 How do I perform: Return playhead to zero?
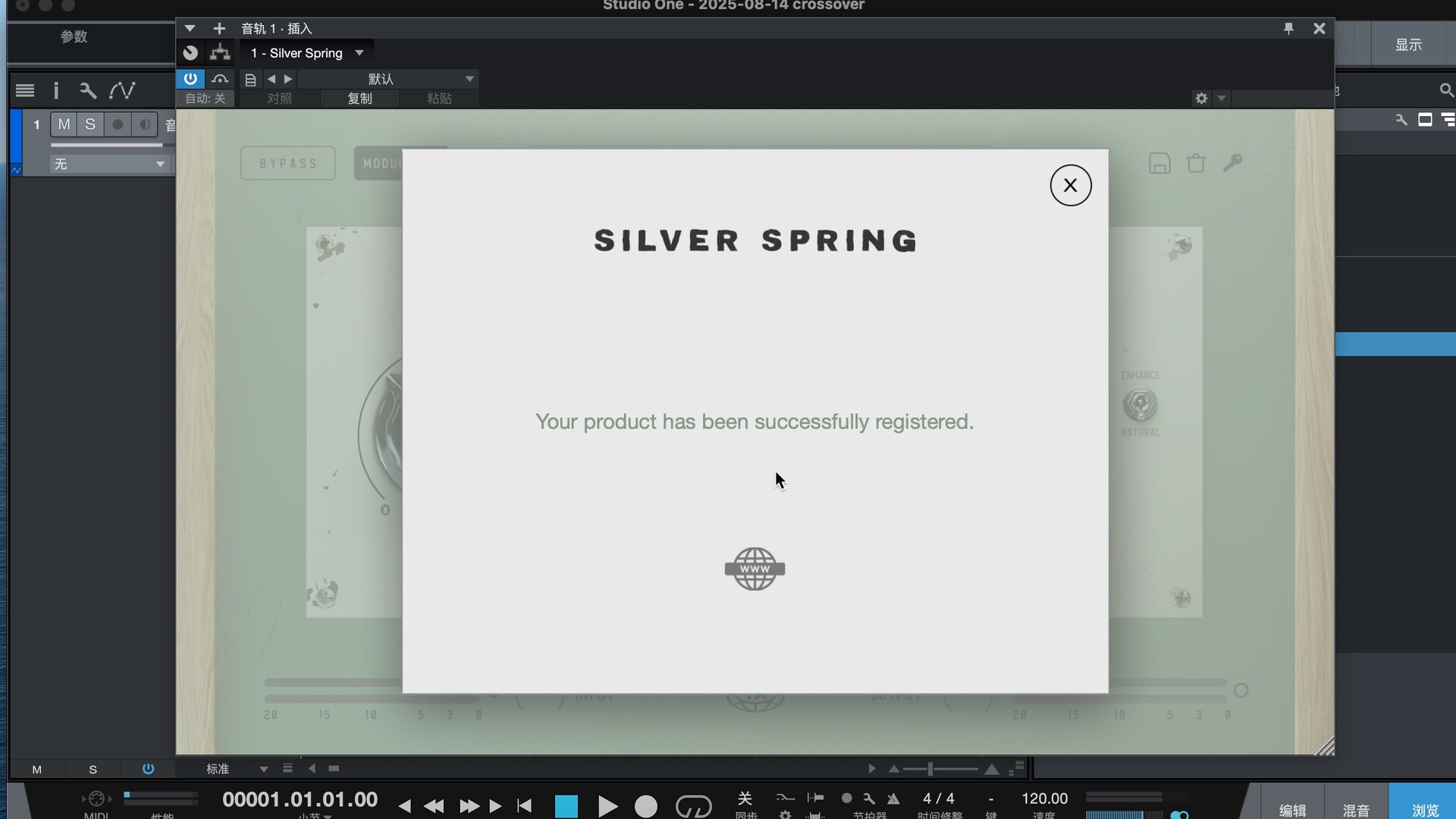[524, 806]
